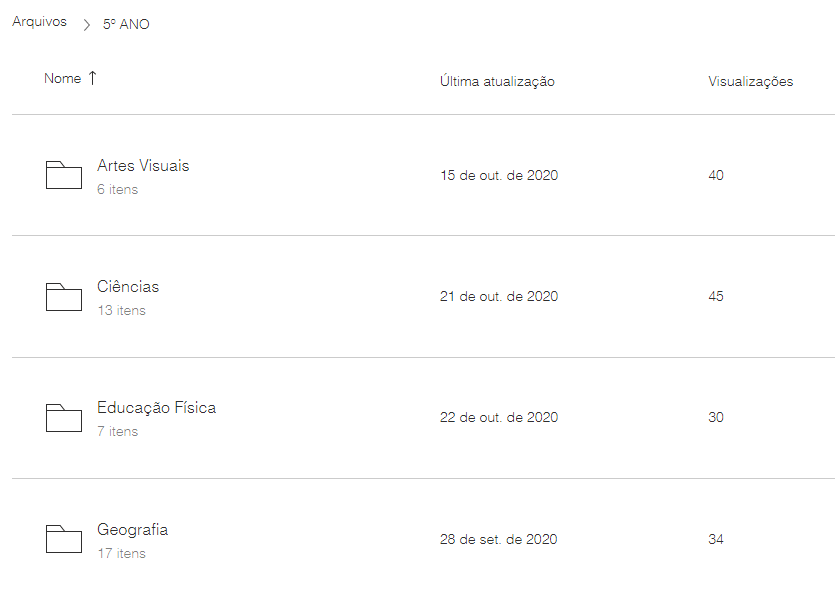Viewport: 835px width, 589px height.
Task: Click the Educação Física folder icon
Action: [64, 418]
